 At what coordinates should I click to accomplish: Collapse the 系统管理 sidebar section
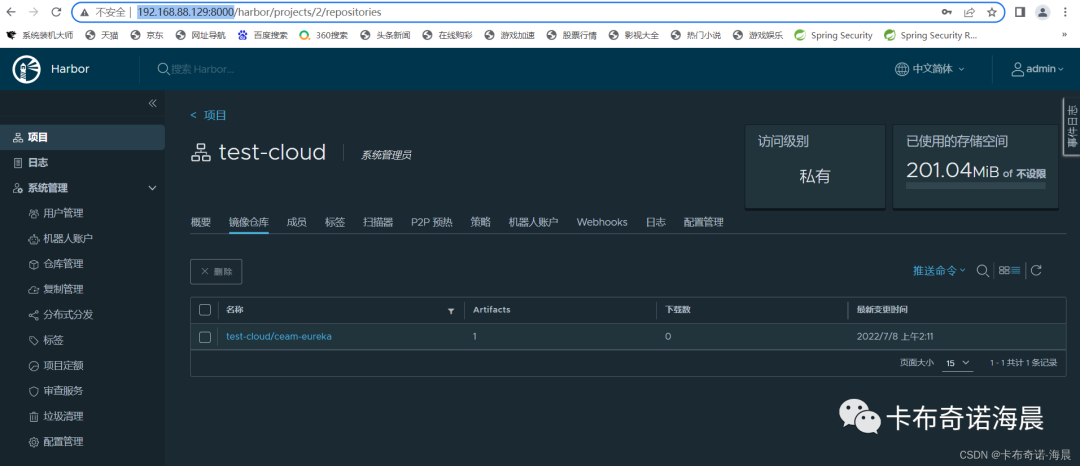point(153,188)
